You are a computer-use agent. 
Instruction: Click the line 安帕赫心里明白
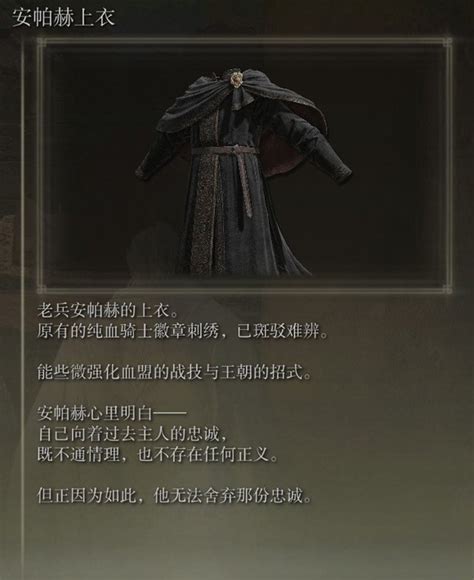[111, 414]
